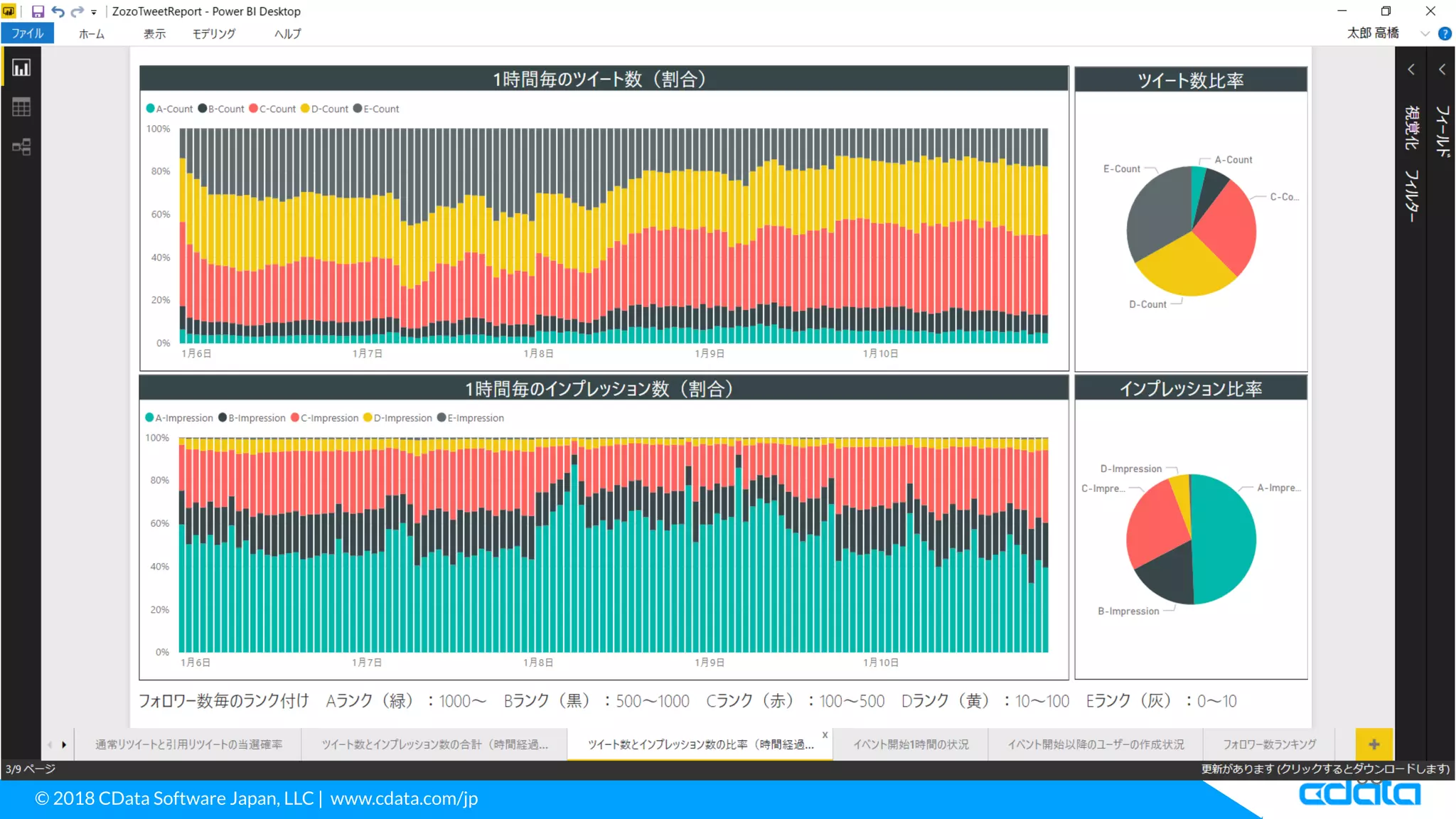1456x819 pixels.
Task: Open the user account dropdown chevron
Action: [1425, 33]
